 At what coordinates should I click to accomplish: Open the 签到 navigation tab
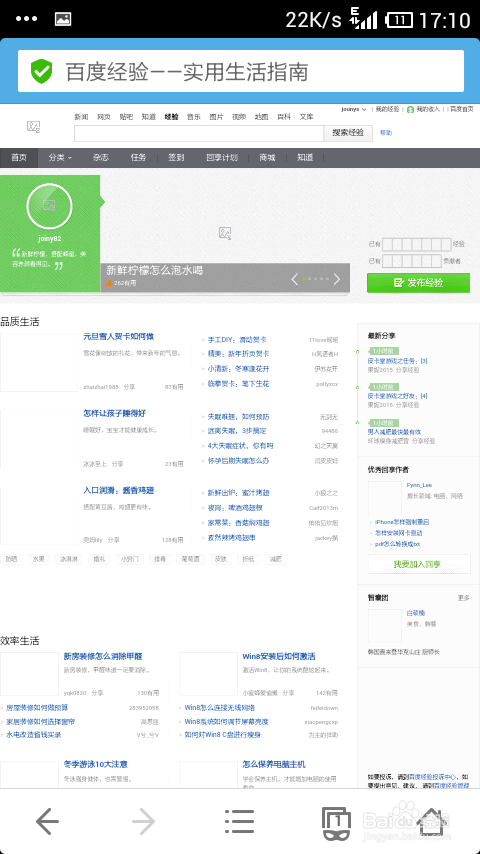tap(176, 157)
